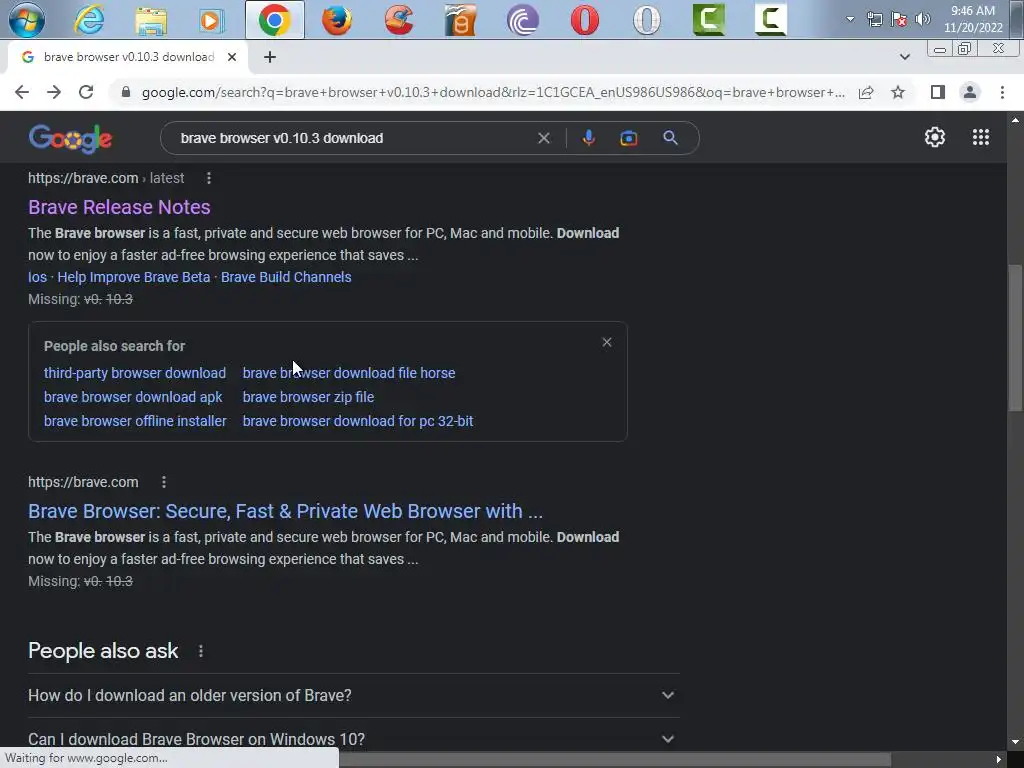Image resolution: width=1024 pixels, height=768 pixels.
Task: Open options for brave.com latest result
Action: [209, 178]
